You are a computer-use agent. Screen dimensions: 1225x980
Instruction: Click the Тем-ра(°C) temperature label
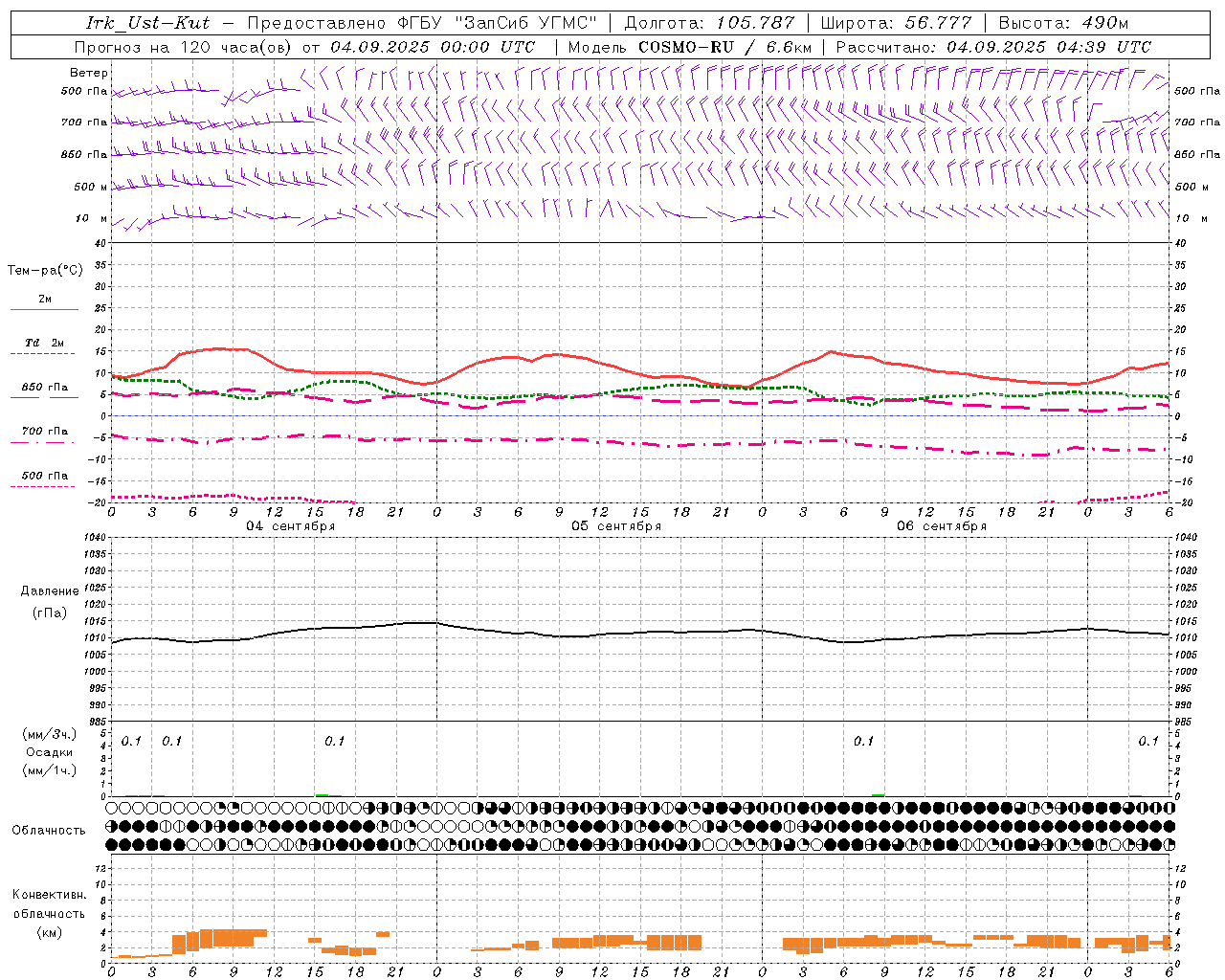pos(45,271)
